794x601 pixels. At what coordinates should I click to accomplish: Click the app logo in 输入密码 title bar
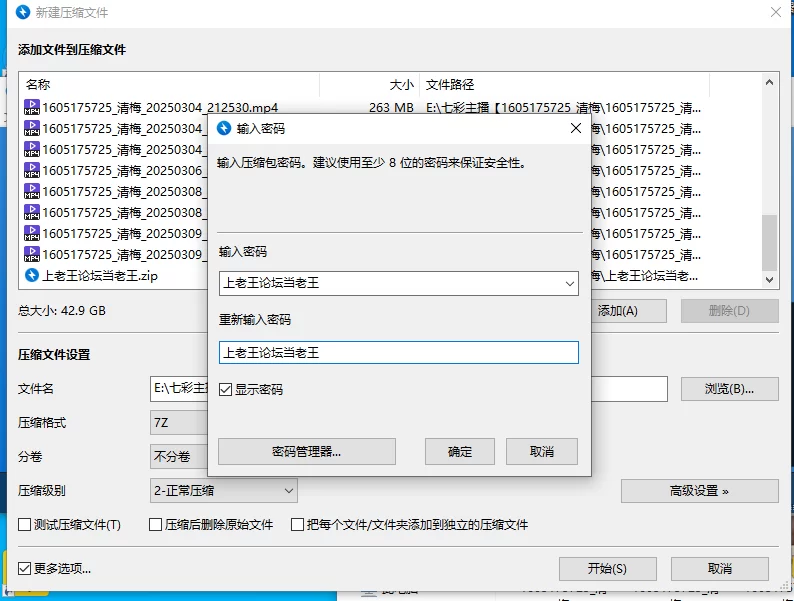coord(224,129)
